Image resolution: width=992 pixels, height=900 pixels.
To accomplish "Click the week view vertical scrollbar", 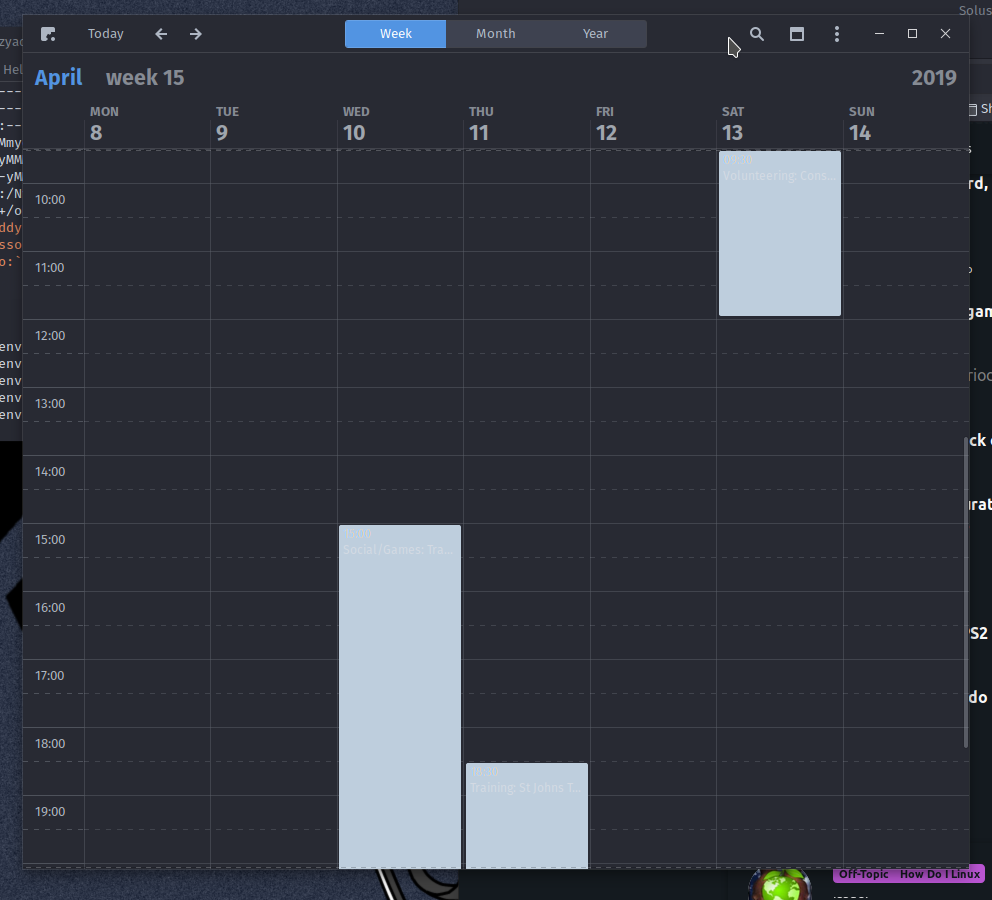I will [x=965, y=590].
